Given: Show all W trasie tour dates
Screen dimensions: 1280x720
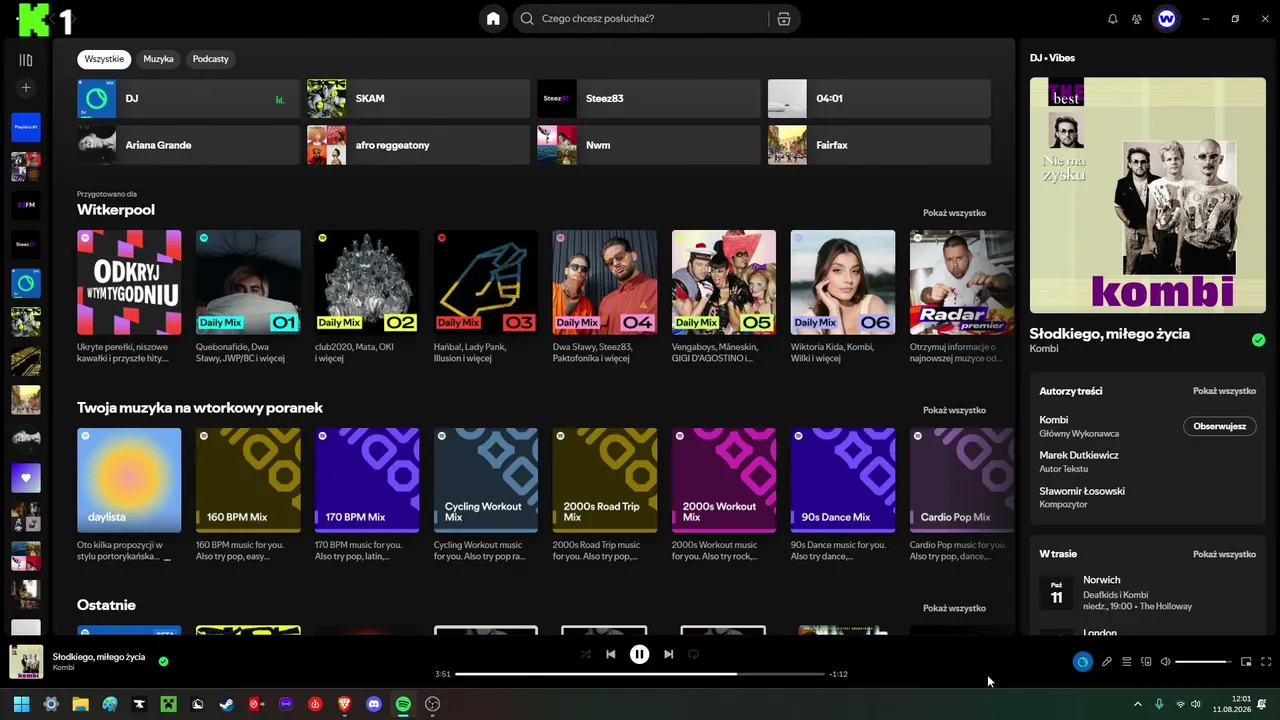Looking at the screenshot, I should coord(1224,554).
